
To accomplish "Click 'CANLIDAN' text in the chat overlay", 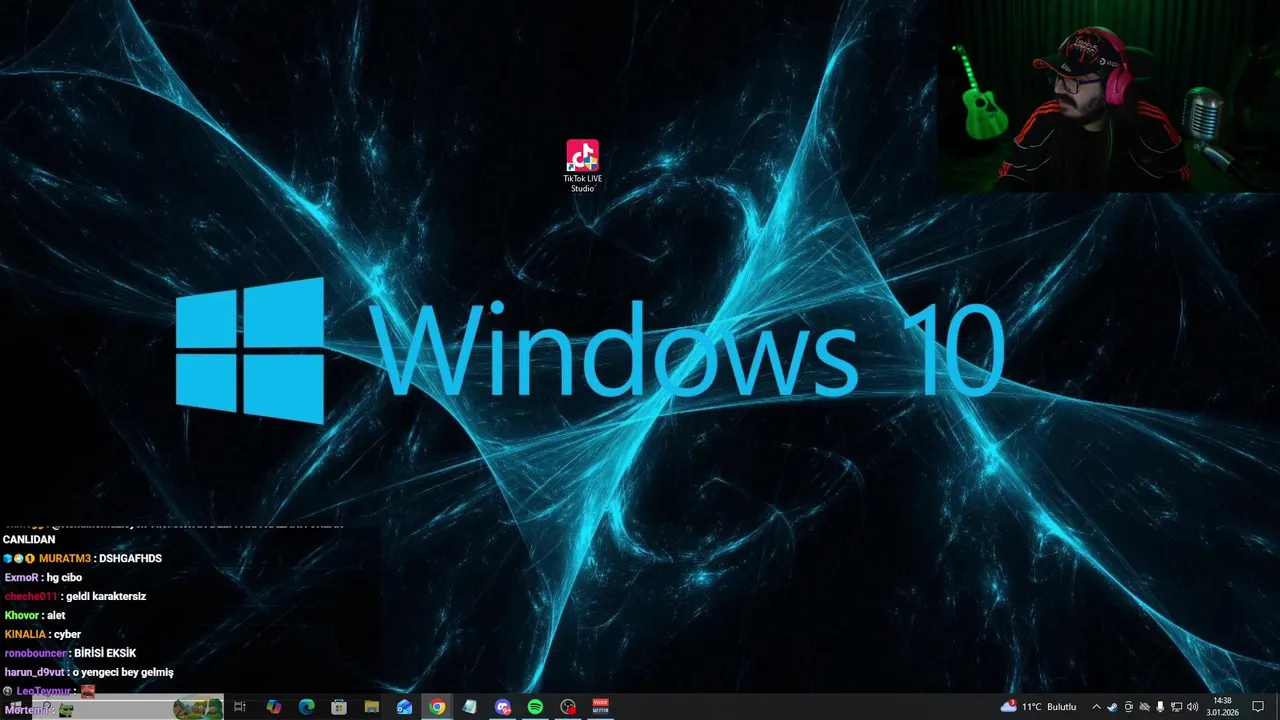I will (x=29, y=539).
